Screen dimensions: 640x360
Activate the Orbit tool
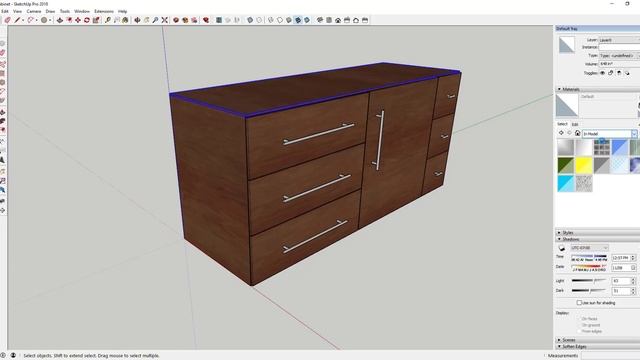click(138, 20)
